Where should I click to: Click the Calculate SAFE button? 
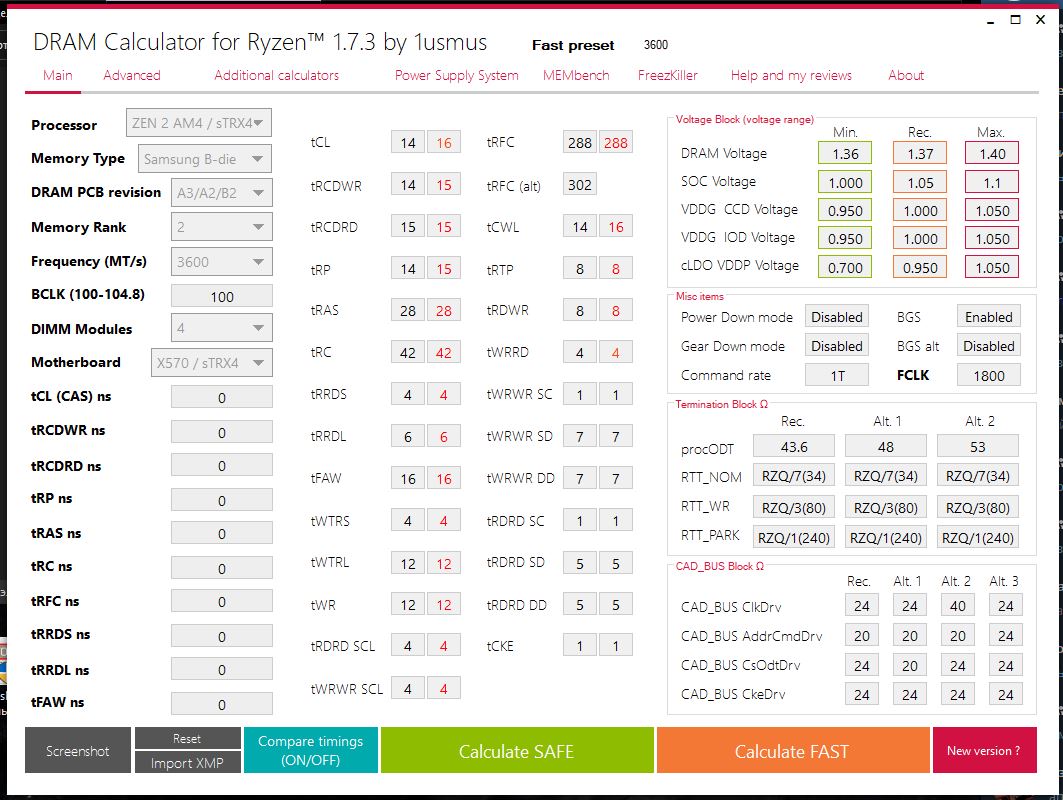517,751
